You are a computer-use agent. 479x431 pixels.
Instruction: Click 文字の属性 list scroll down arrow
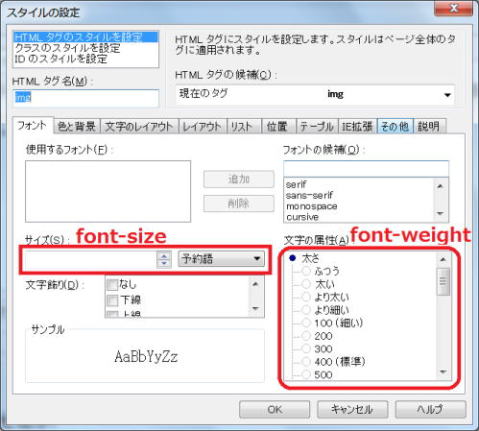[x=443, y=372]
